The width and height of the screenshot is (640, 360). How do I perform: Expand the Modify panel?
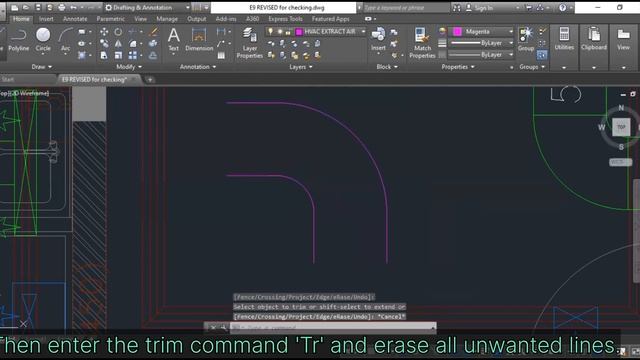point(129,67)
